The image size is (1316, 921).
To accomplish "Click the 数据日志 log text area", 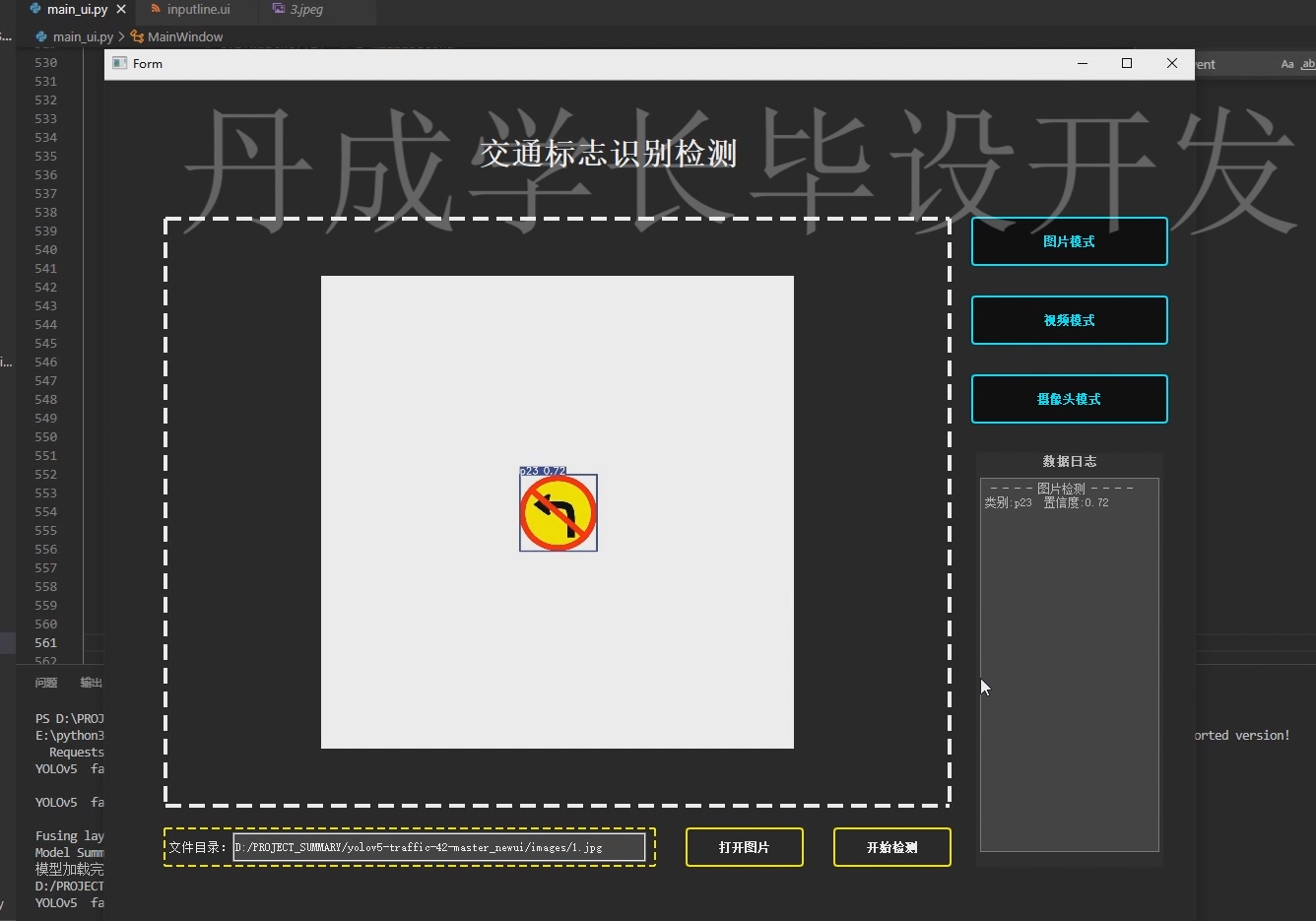I will tap(1069, 665).
